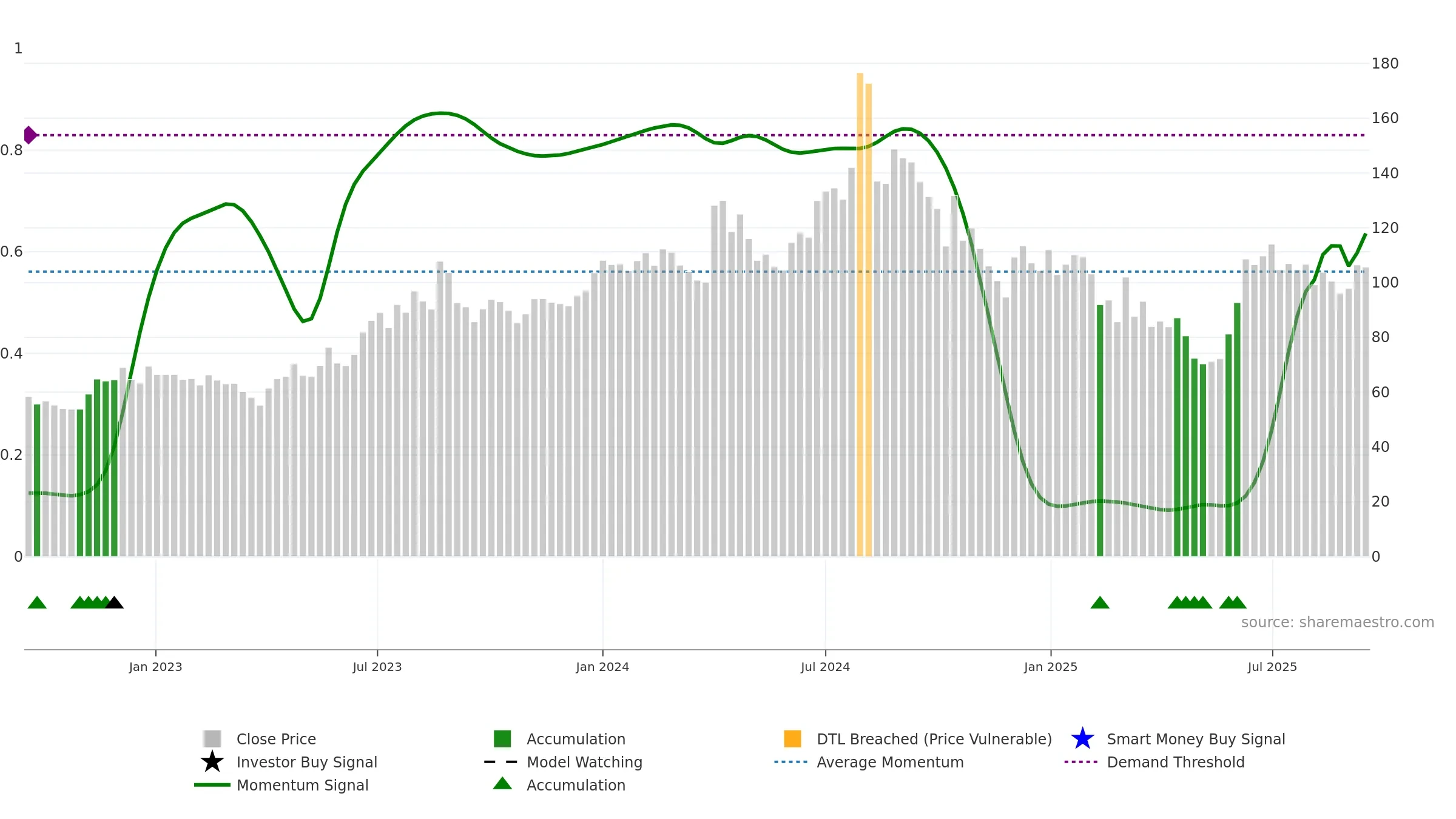Click the purple diamond Demand Threshold marker

pyautogui.click(x=30, y=135)
